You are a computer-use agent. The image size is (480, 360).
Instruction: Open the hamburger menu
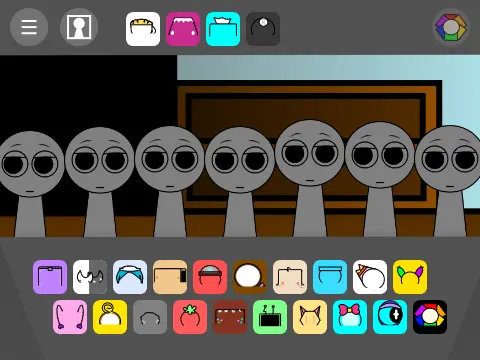(x=29, y=27)
